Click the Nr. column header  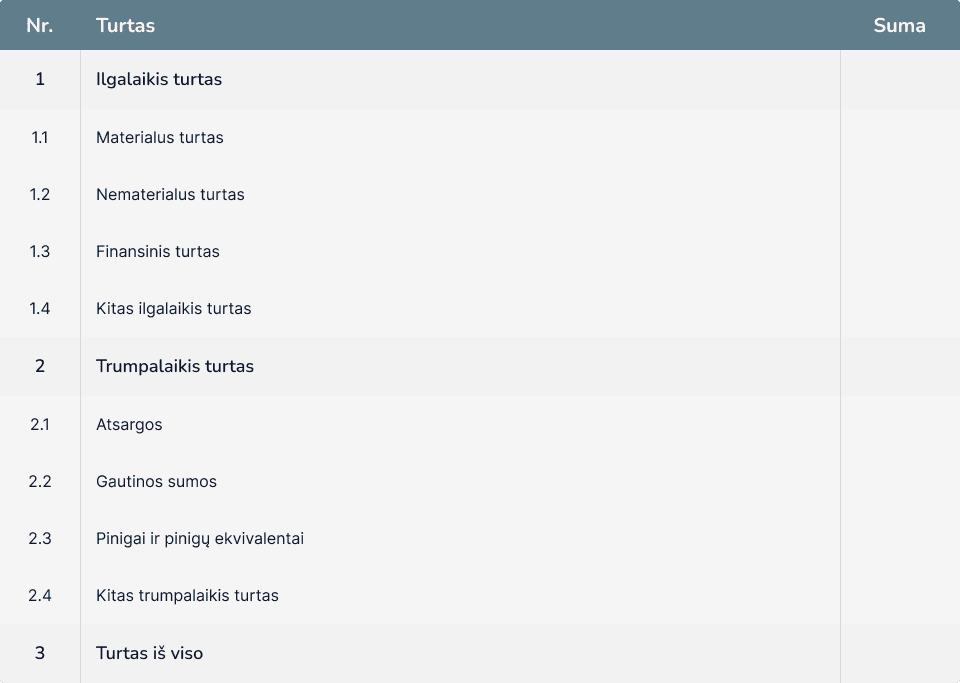40,25
